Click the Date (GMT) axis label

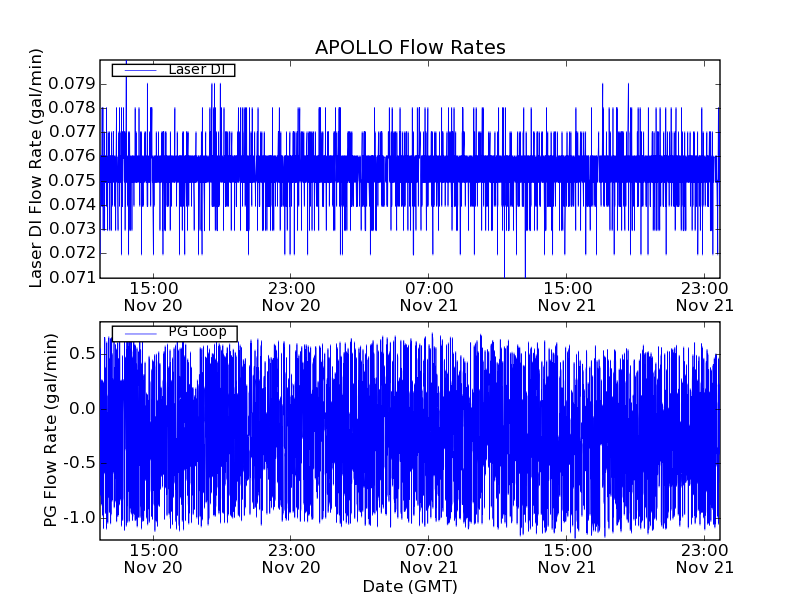pyautogui.click(x=410, y=587)
